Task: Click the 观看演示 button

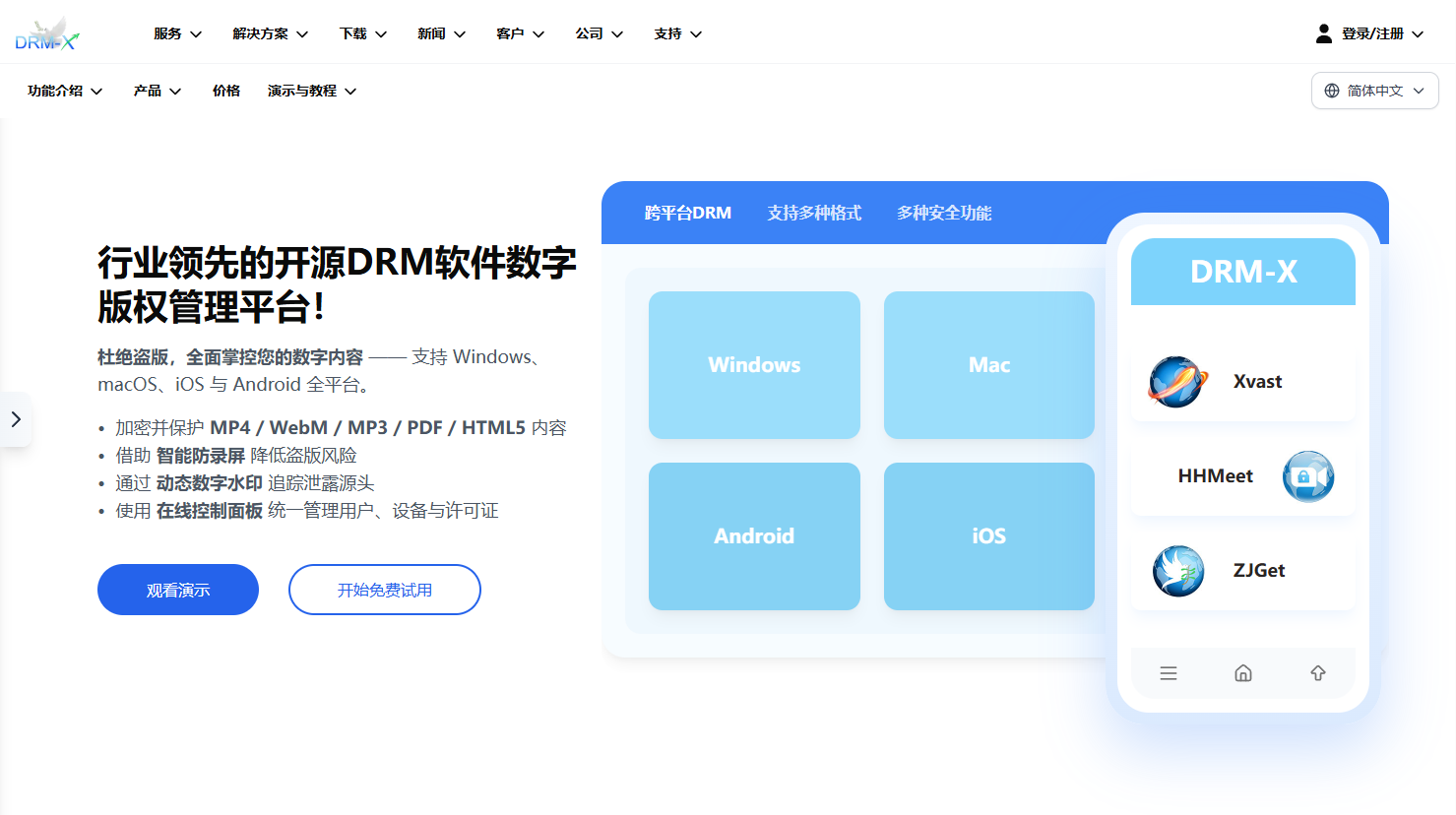Action: pyautogui.click(x=178, y=590)
